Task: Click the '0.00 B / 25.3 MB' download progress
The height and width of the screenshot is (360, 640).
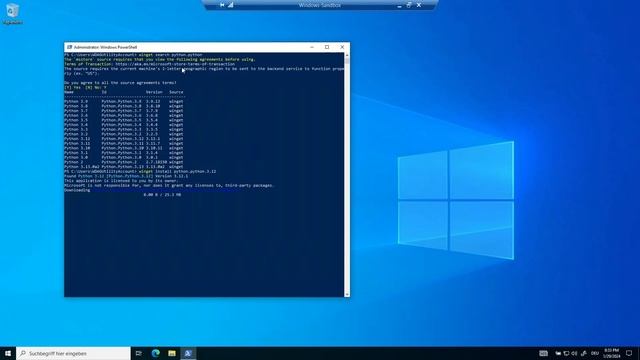Action: tap(162, 195)
